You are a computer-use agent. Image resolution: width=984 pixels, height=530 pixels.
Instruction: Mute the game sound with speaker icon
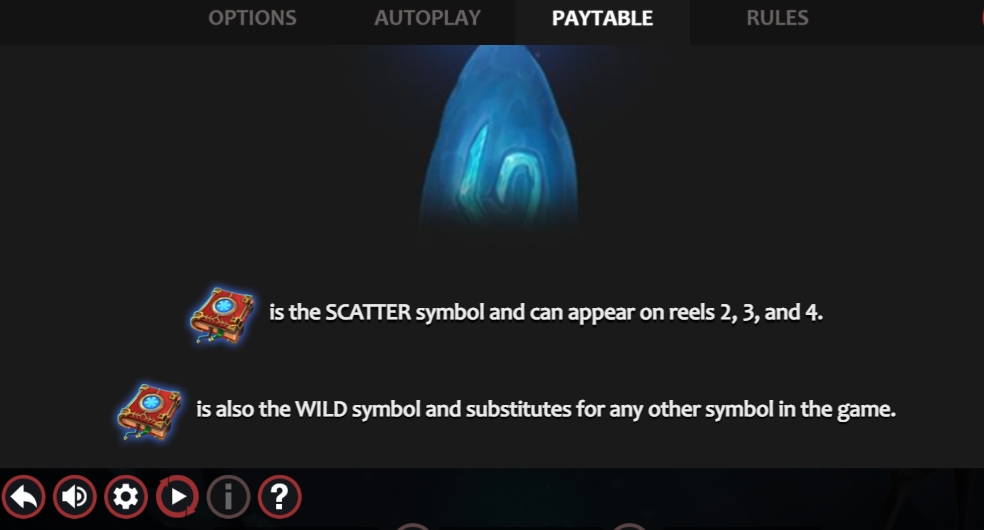75,497
